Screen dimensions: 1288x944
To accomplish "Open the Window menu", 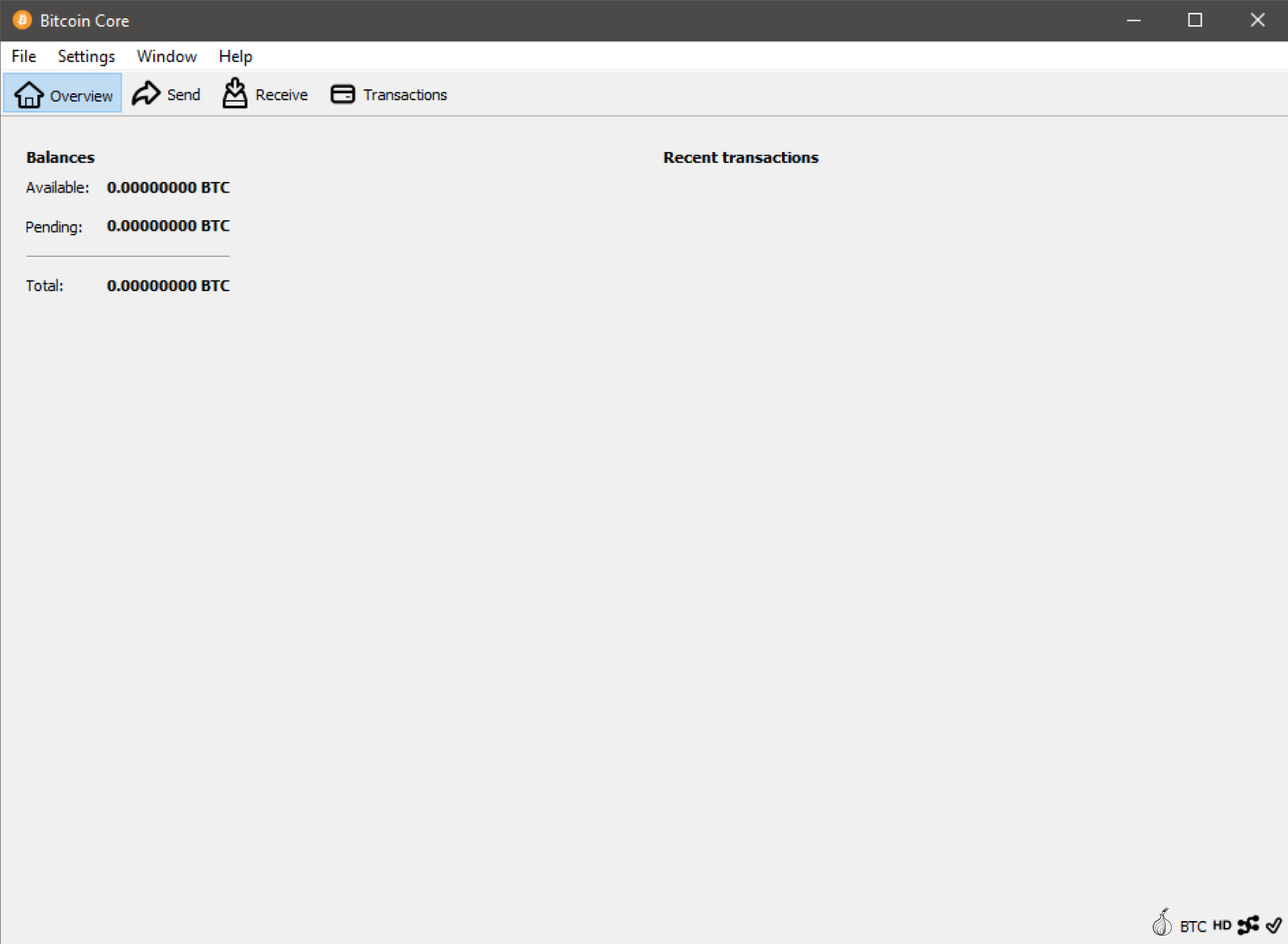I will [167, 57].
